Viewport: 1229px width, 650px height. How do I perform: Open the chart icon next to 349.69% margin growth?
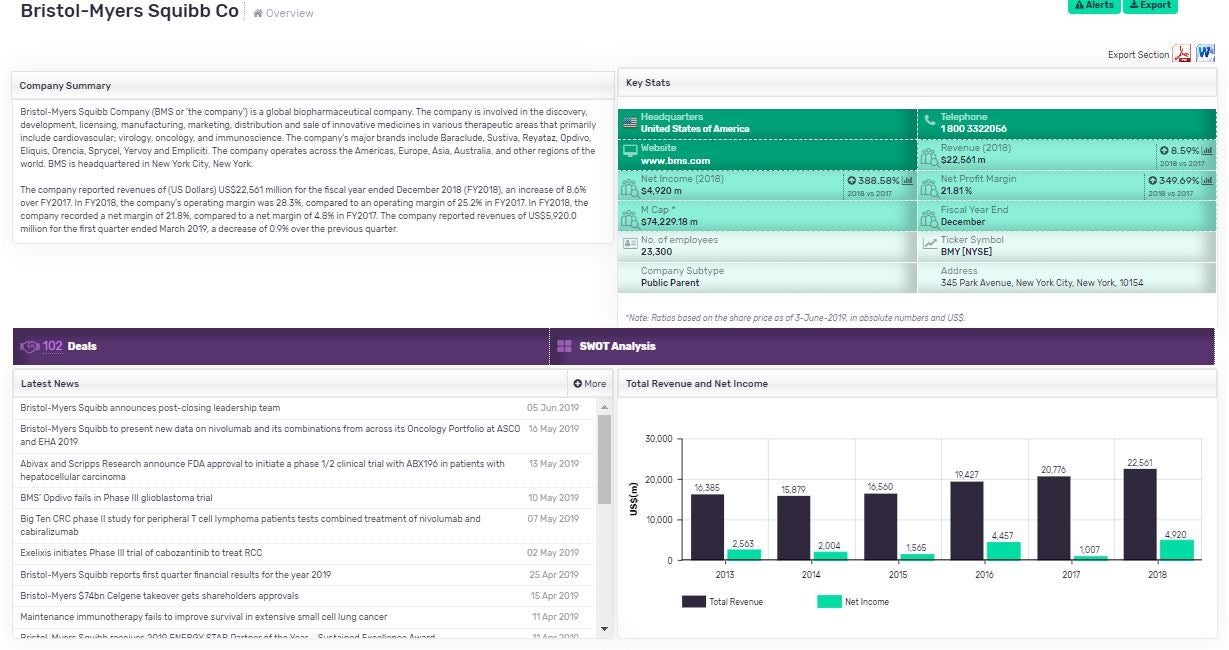pos(1207,181)
